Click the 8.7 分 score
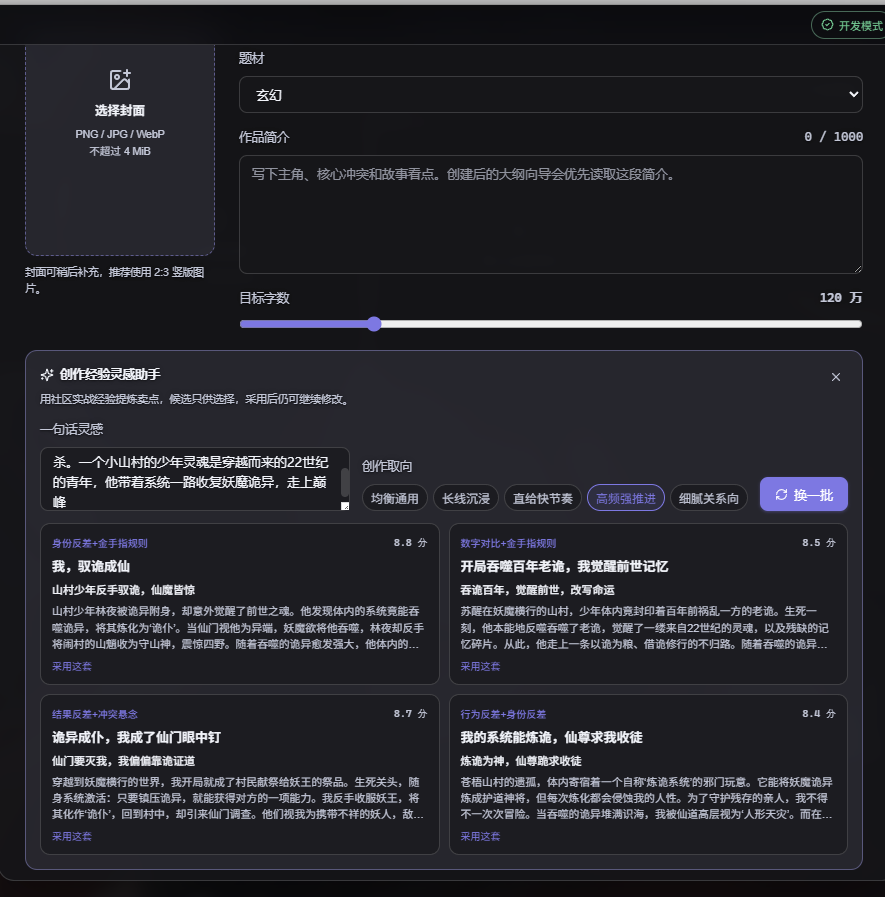The image size is (885, 897). point(410,714)
